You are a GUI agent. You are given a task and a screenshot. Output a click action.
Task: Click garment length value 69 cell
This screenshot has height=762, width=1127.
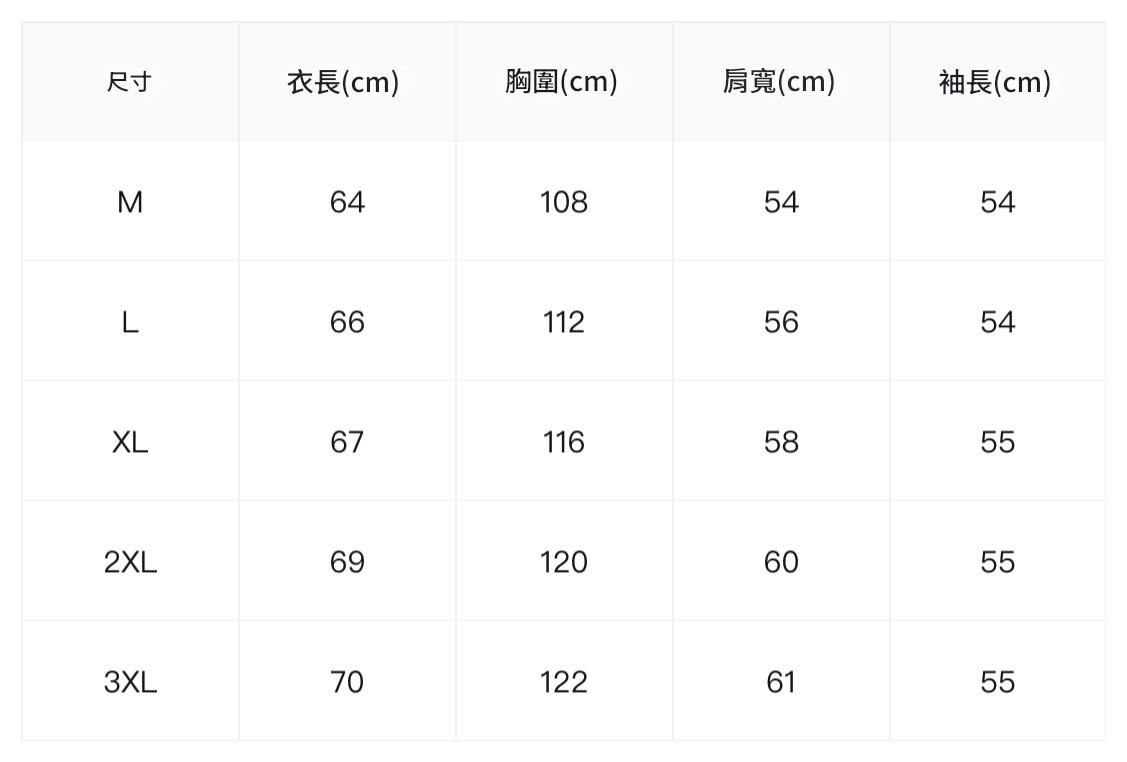tap(347, 562)
